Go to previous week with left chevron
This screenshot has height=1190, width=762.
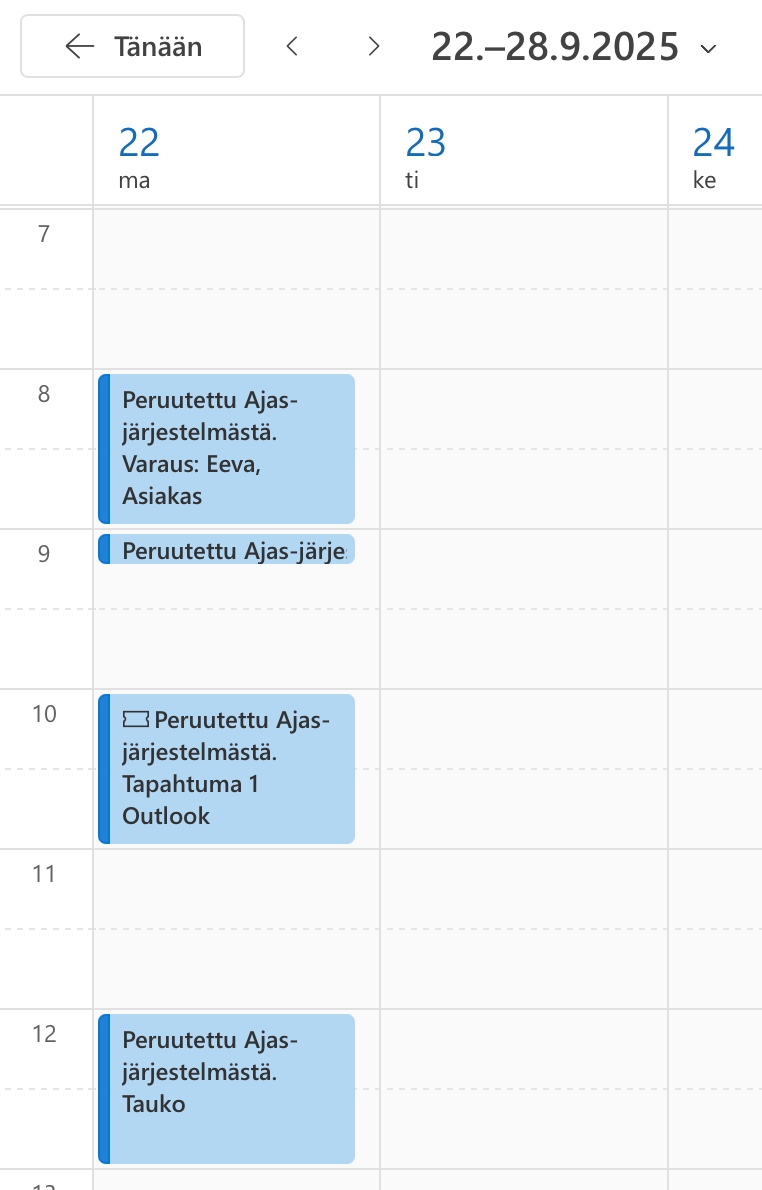(292, 46)
